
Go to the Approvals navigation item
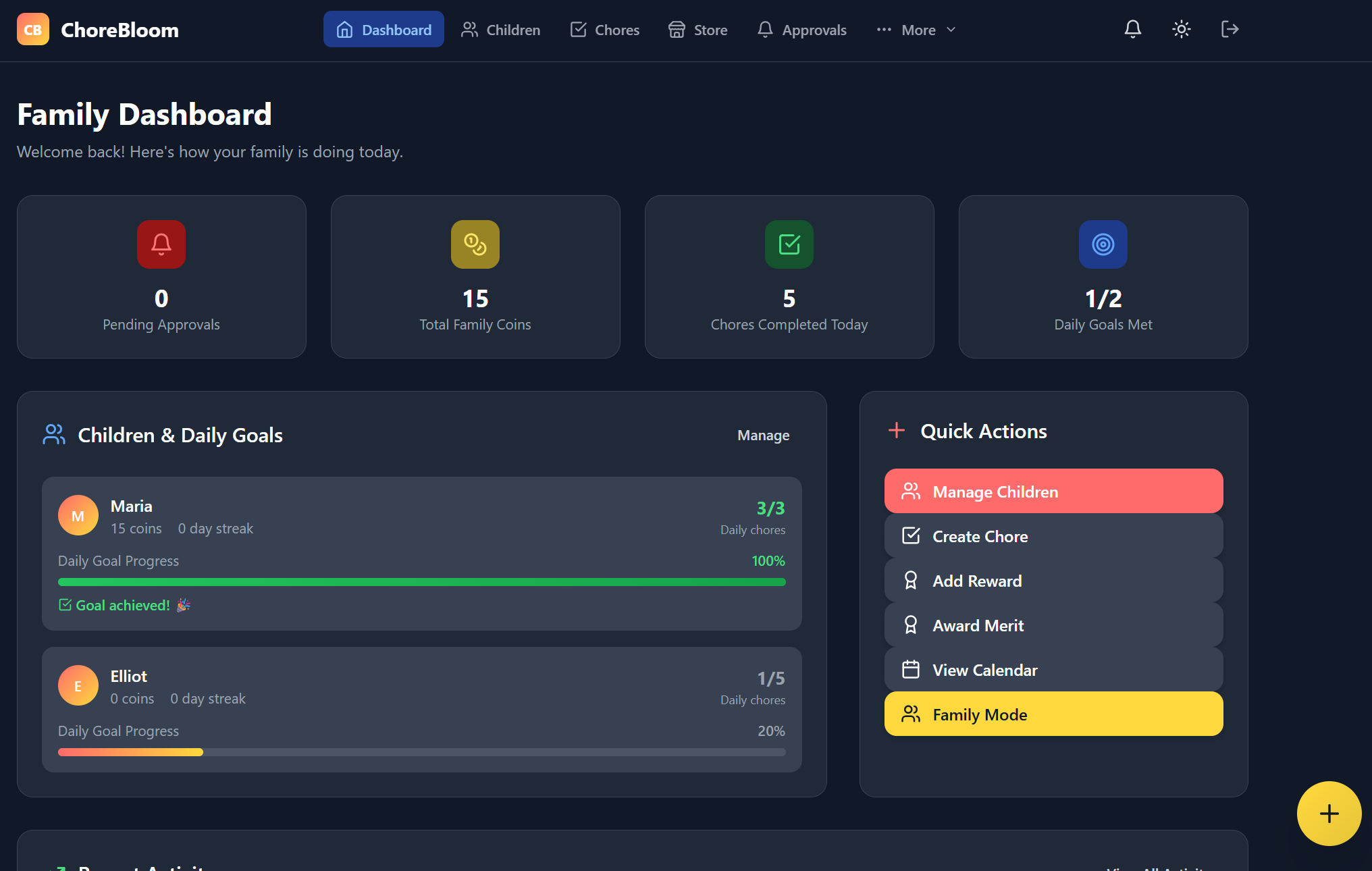coord(801,30)
